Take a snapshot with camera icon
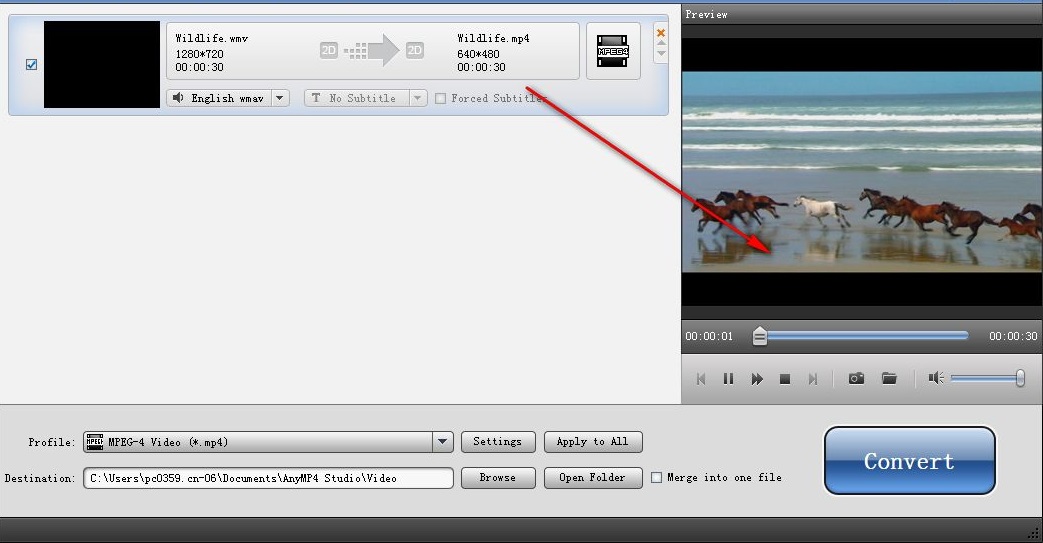Image resolution: width=1043 pixels, height=543 pixels. coord(856,379)
